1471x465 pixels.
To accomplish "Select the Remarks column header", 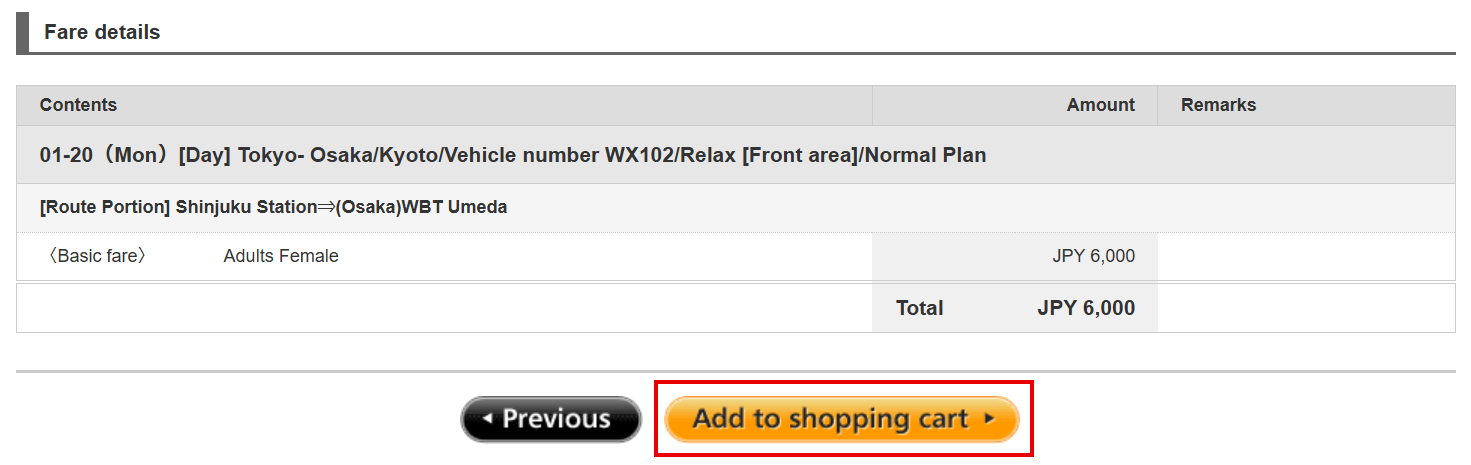I will [1218, 105].
